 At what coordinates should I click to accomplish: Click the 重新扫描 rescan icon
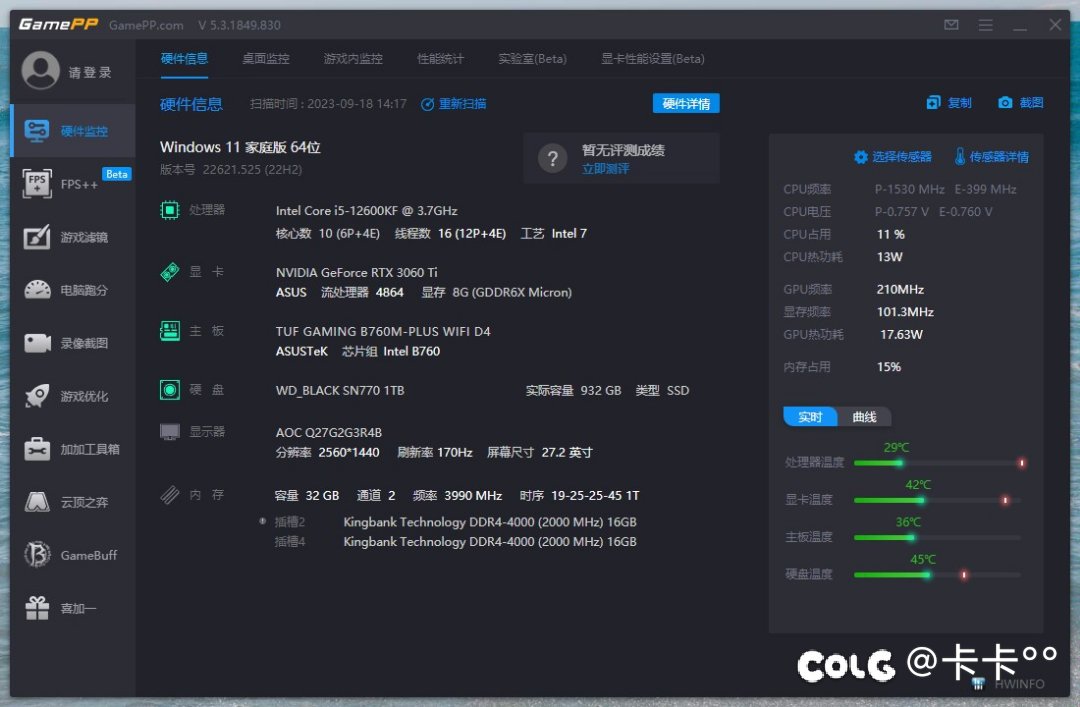coord(427,104)
